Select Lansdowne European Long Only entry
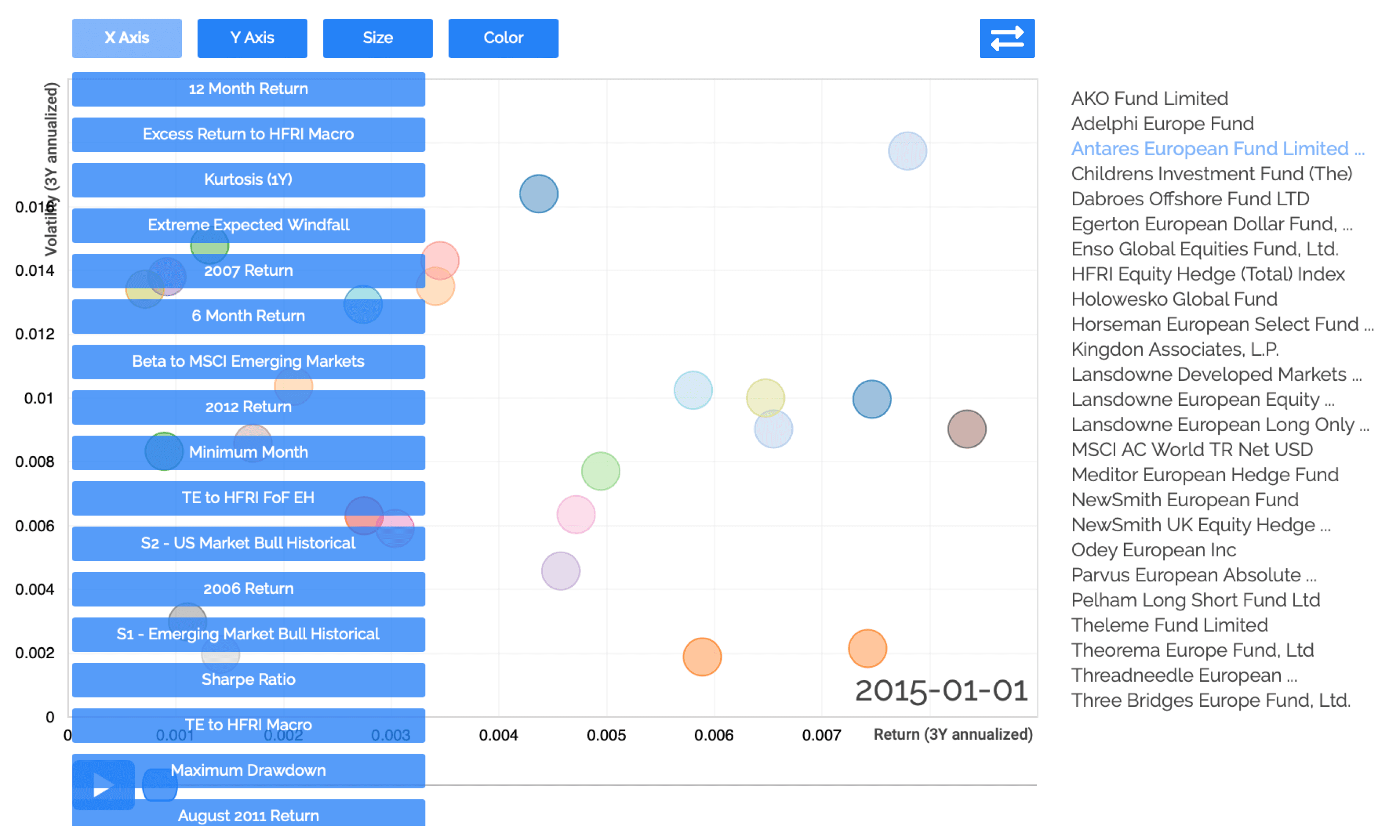1400x840 pixels. point(1220,425)
